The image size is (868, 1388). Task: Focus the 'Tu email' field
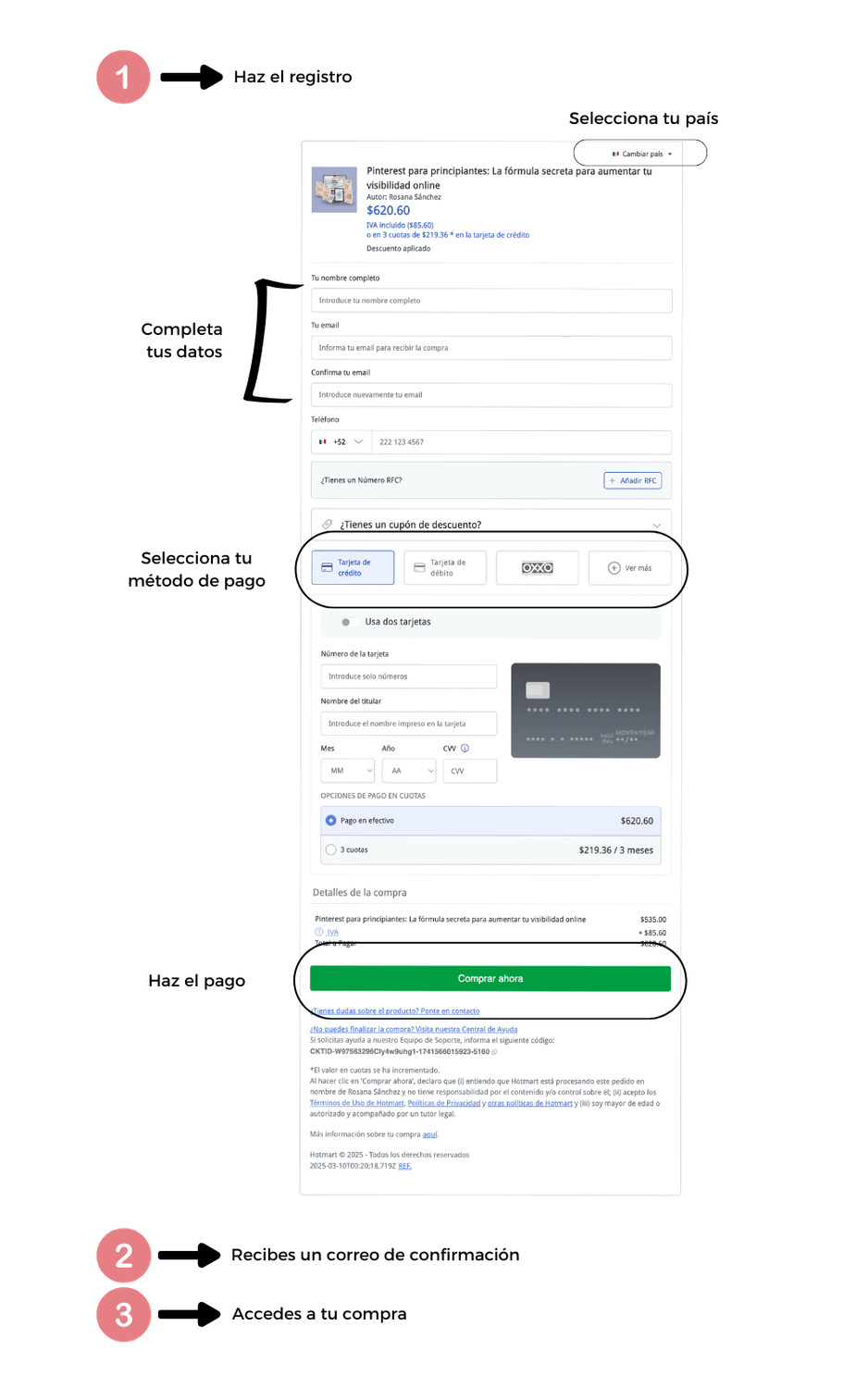(491, 348)
